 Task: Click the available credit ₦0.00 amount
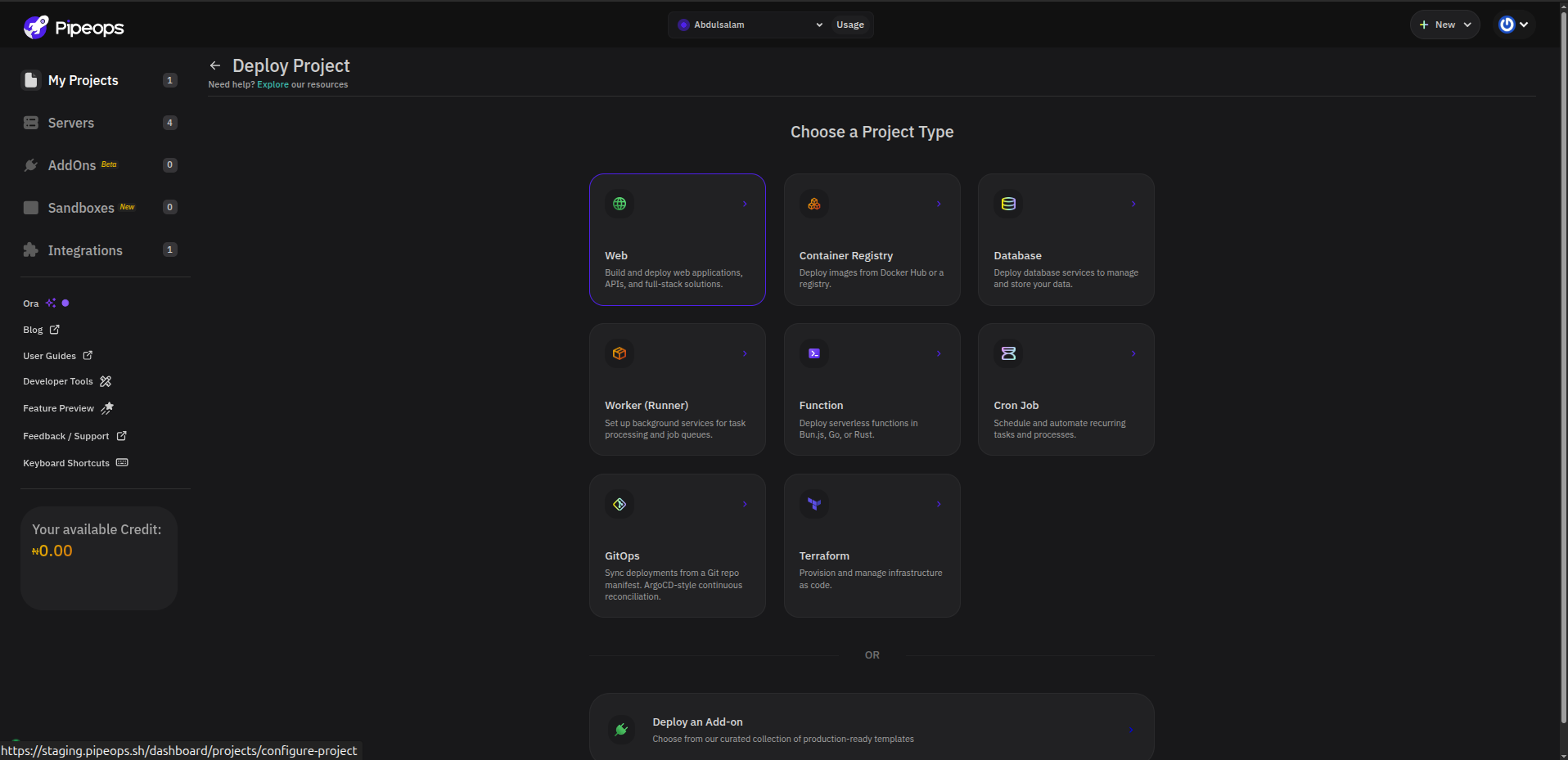[x=52, y=551]
